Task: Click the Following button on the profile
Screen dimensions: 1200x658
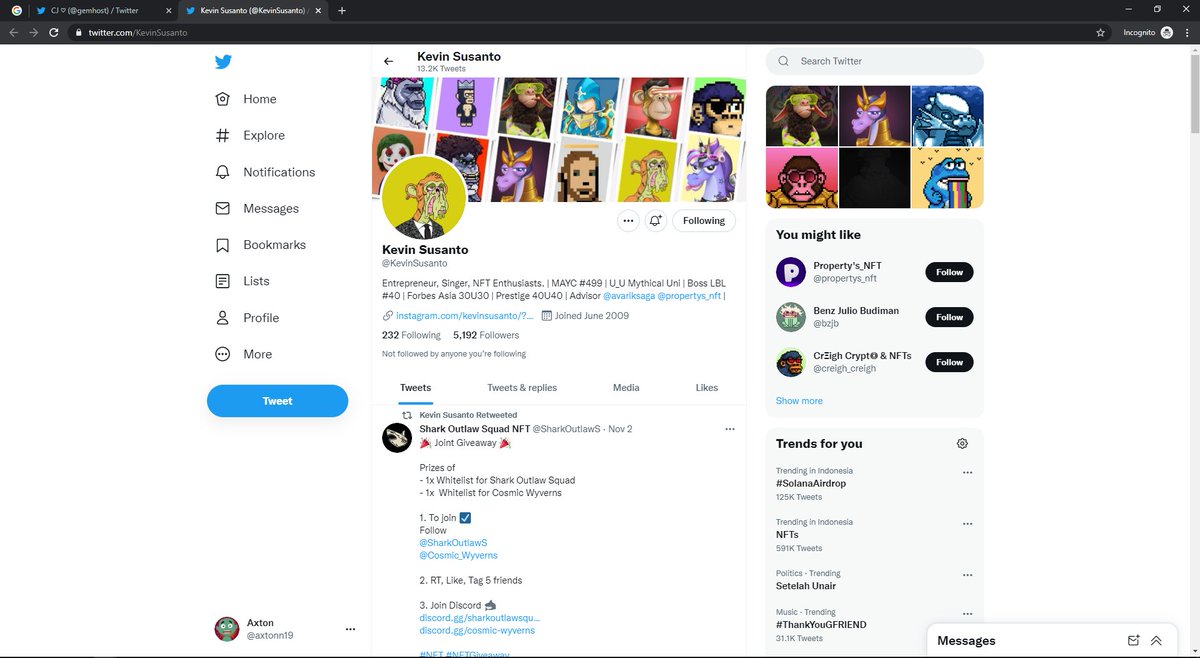Action: [x=704, y=220]
